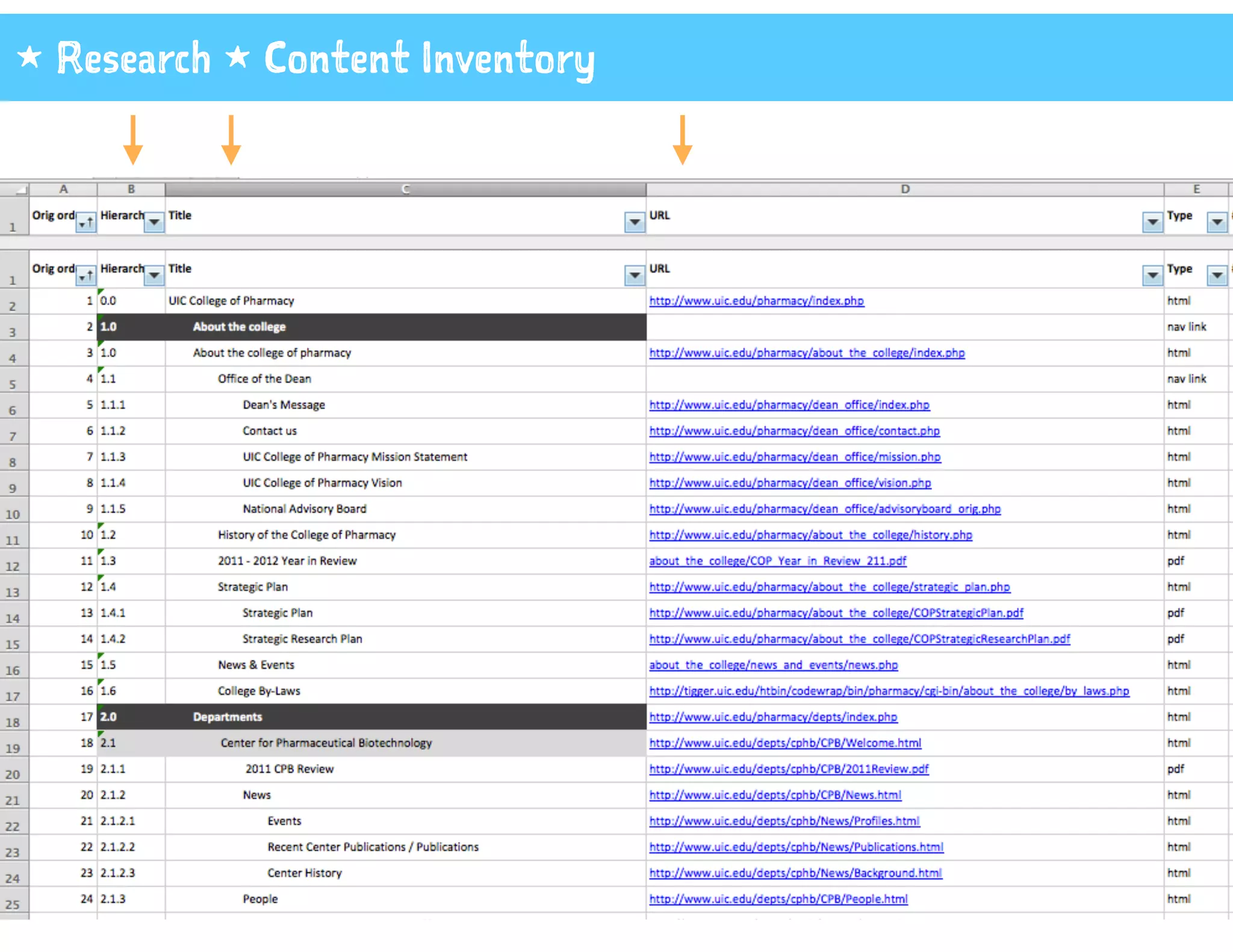This screenshot has width=1233, height=952.
Task: Open the COPStrategicResearchPlan.pdf link
Action: [x=860, y=639]
